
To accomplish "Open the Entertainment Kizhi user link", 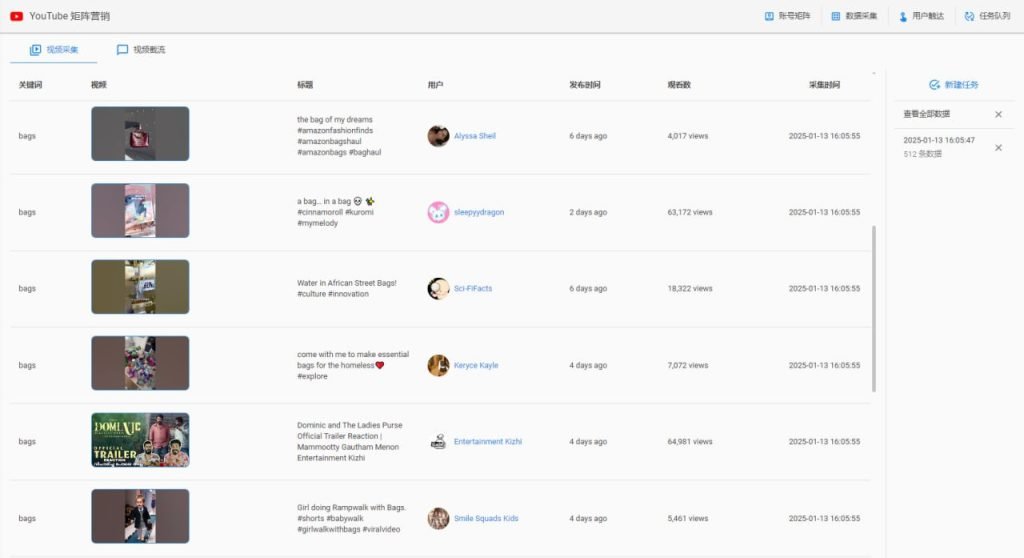I will tap(488, 442).
